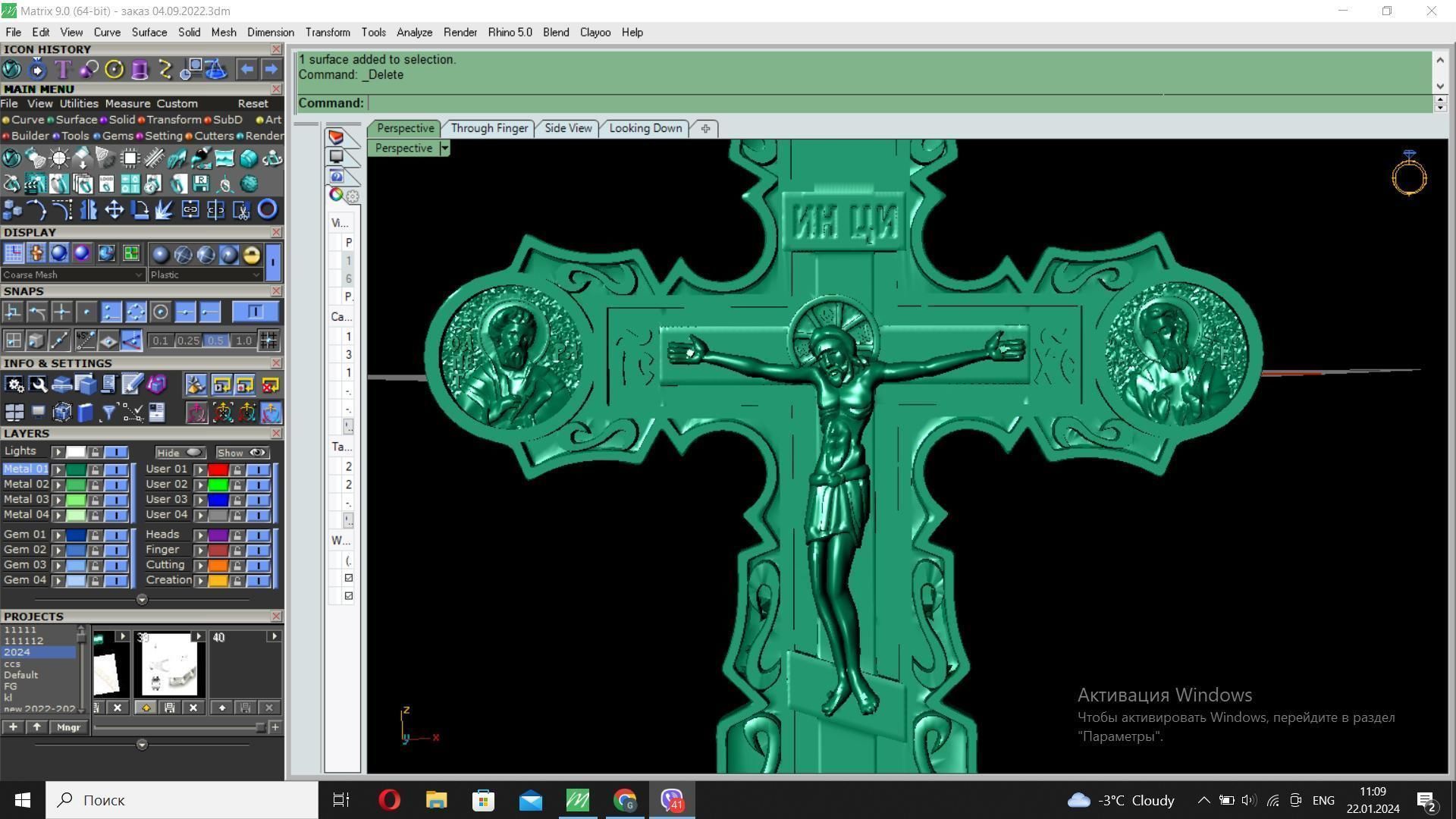Screen dimensions: 1456x819
Task: Select the Move four-arrow tool
Action: [x=114, y=209]
